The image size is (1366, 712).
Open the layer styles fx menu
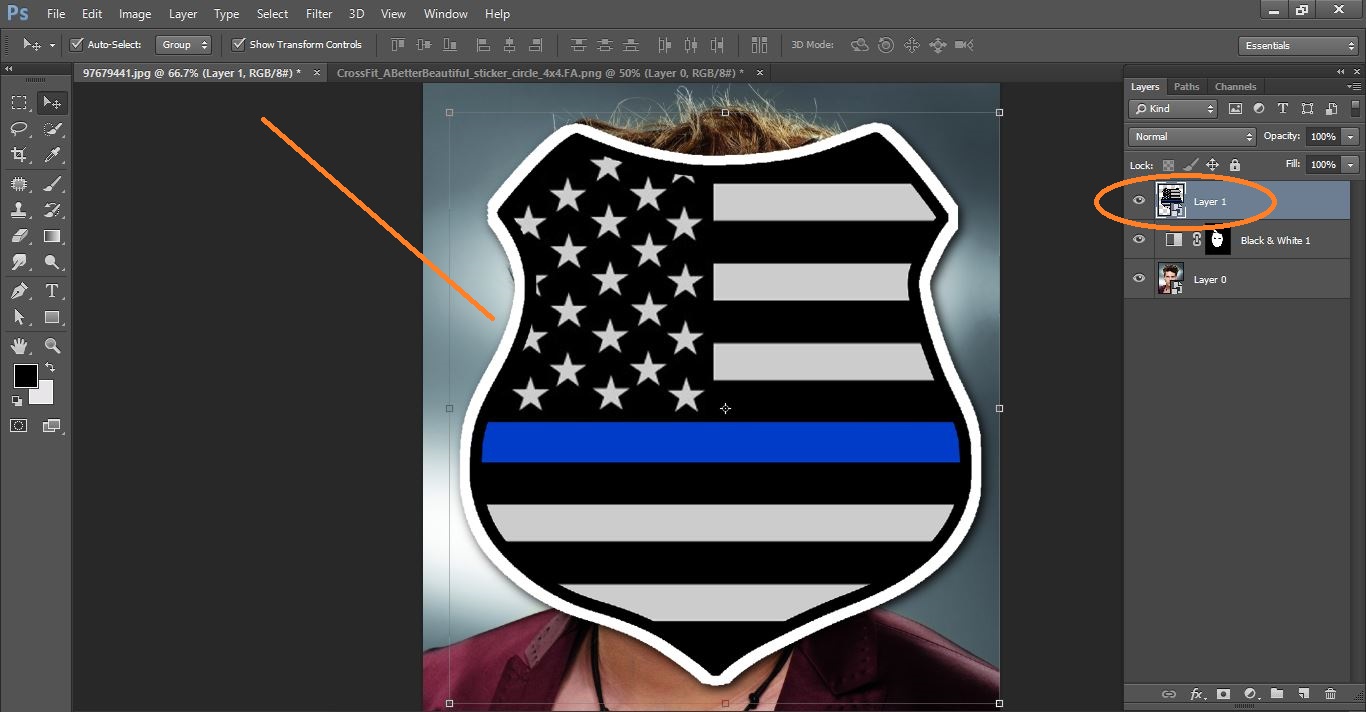[1196, 693]
